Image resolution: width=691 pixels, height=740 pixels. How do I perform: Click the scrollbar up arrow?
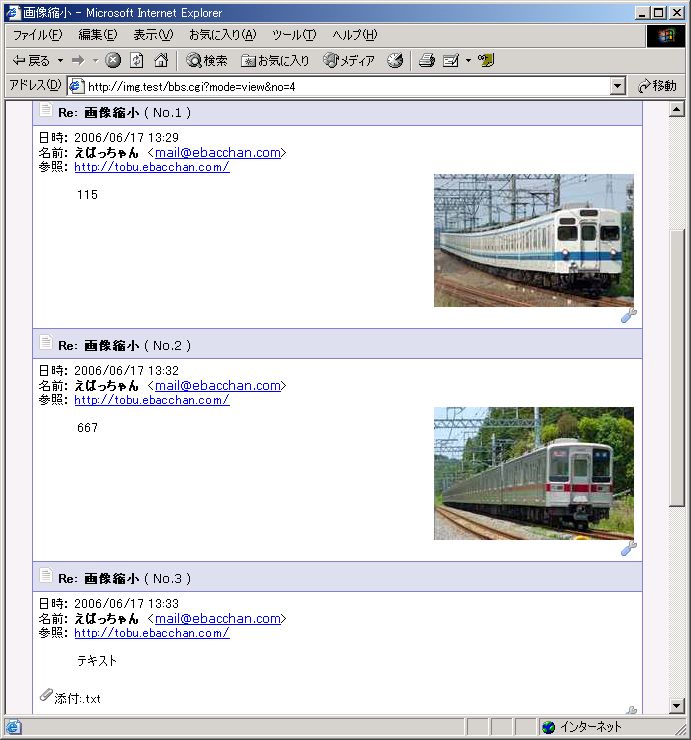coord(676,109)
